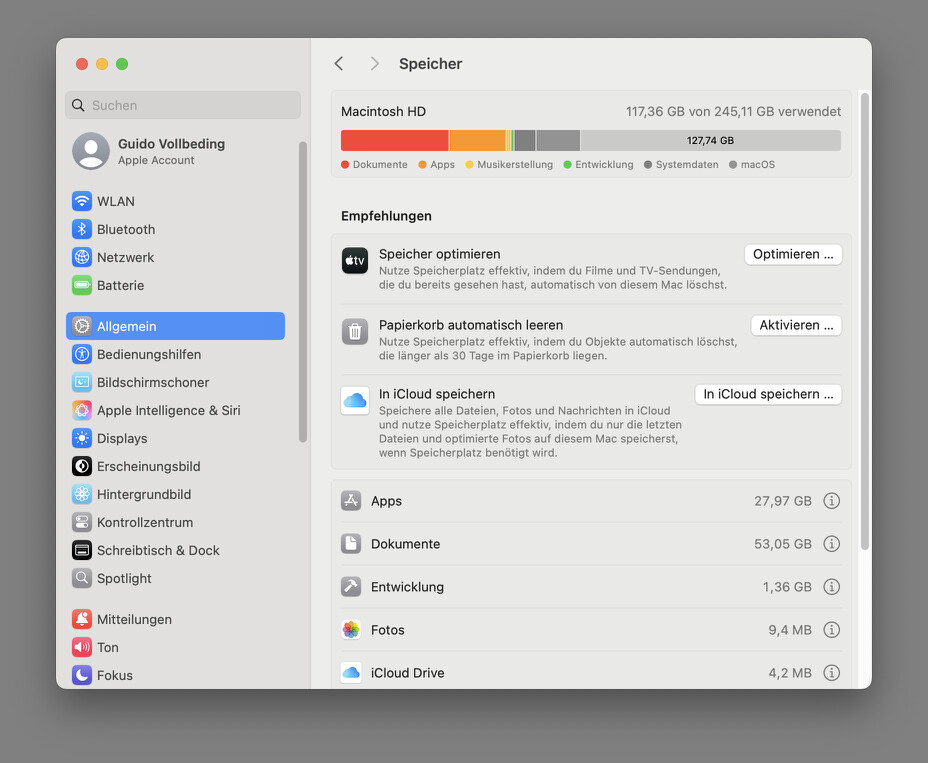Click the iCloud cloud icon in Empfehlungen
Viewport: 928px width, 763px height.
point(355,401)
